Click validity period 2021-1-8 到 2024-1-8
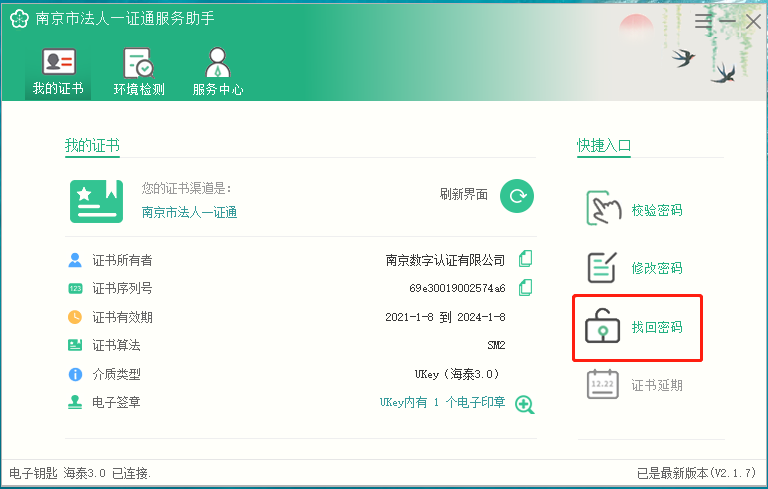 [x=445, y=317]
